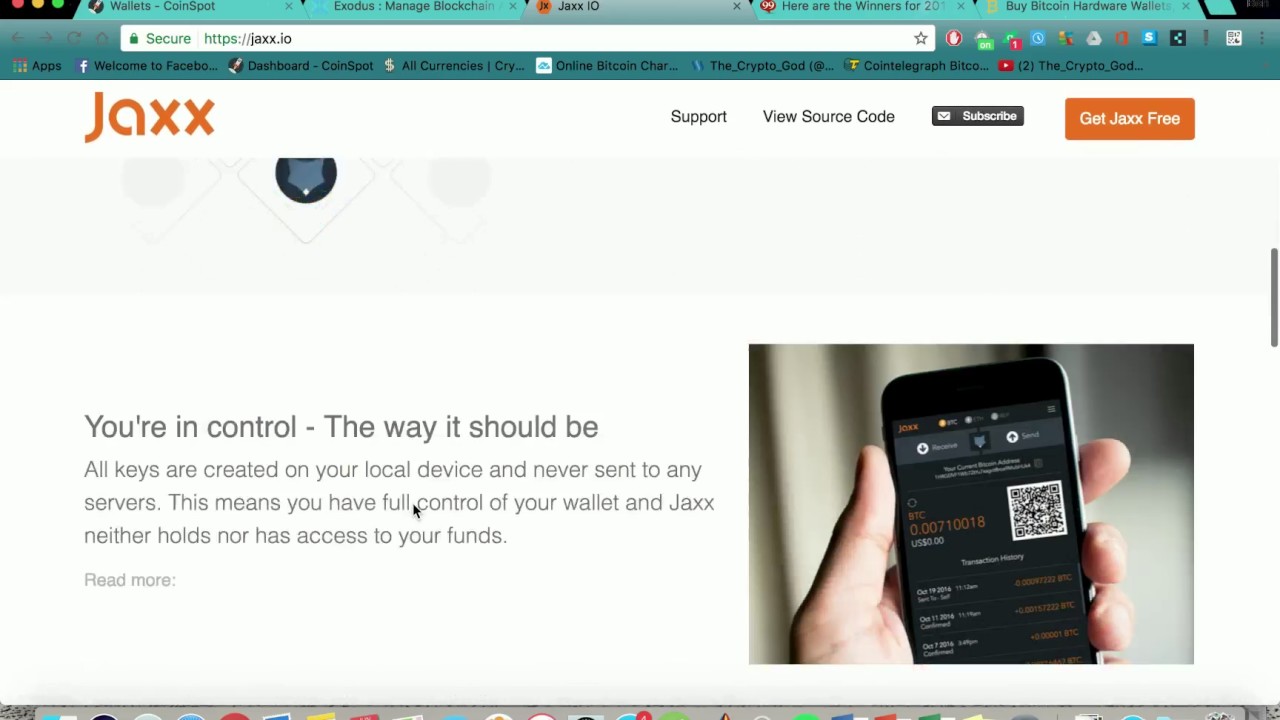The width and height of the screenshot is (1280, 720).
Task: Open the blue clock extension
Action: point(1038,38)
